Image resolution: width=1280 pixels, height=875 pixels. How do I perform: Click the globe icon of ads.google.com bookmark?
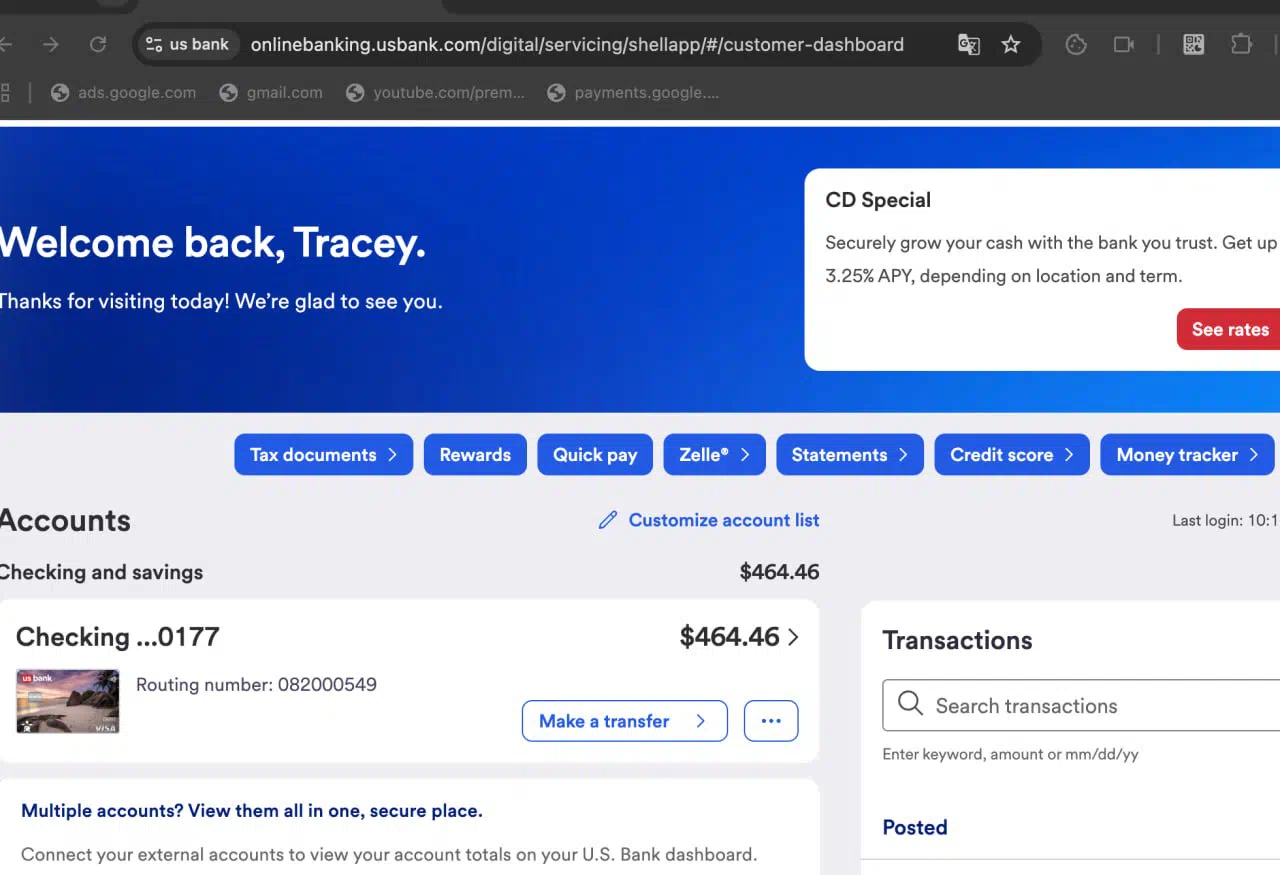pos(59,93)
